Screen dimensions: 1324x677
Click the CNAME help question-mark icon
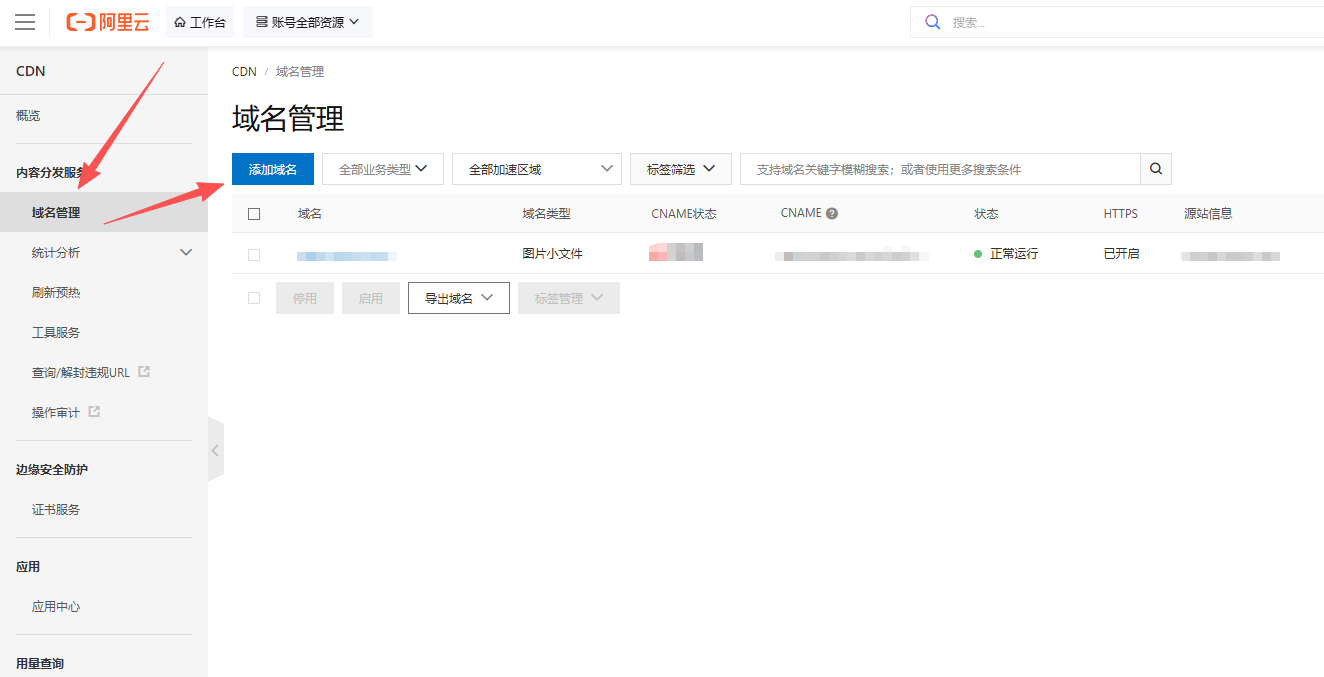(x=832, y=213)
